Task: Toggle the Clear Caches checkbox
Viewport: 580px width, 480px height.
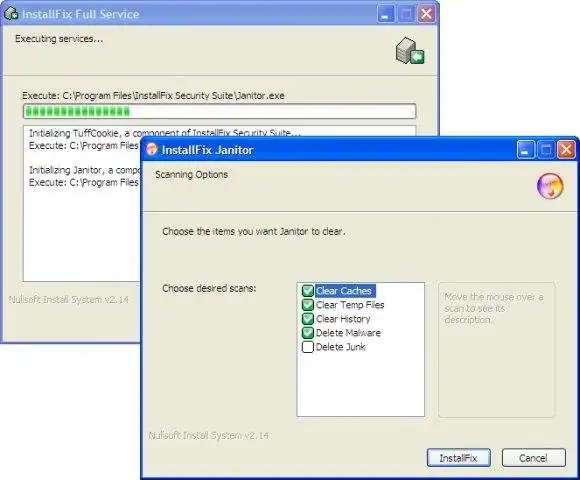Action: [x=308, y=291]
